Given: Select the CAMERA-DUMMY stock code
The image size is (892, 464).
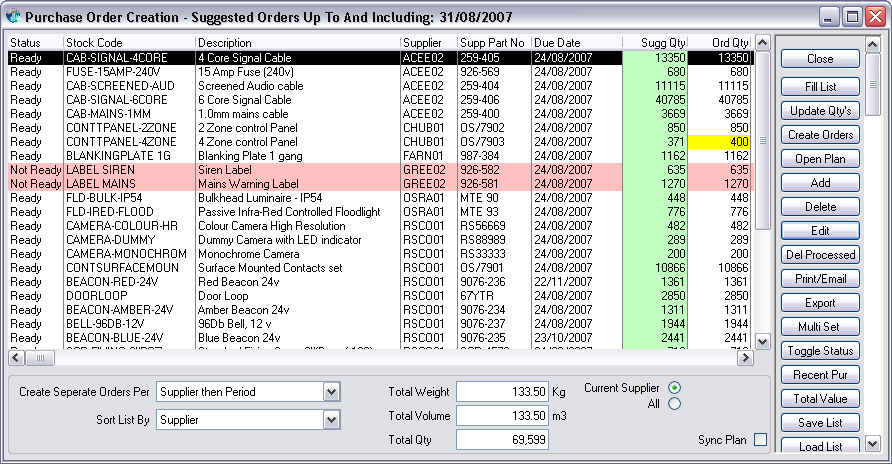Looking at the screenshot, I should click(x=110, y=240).
